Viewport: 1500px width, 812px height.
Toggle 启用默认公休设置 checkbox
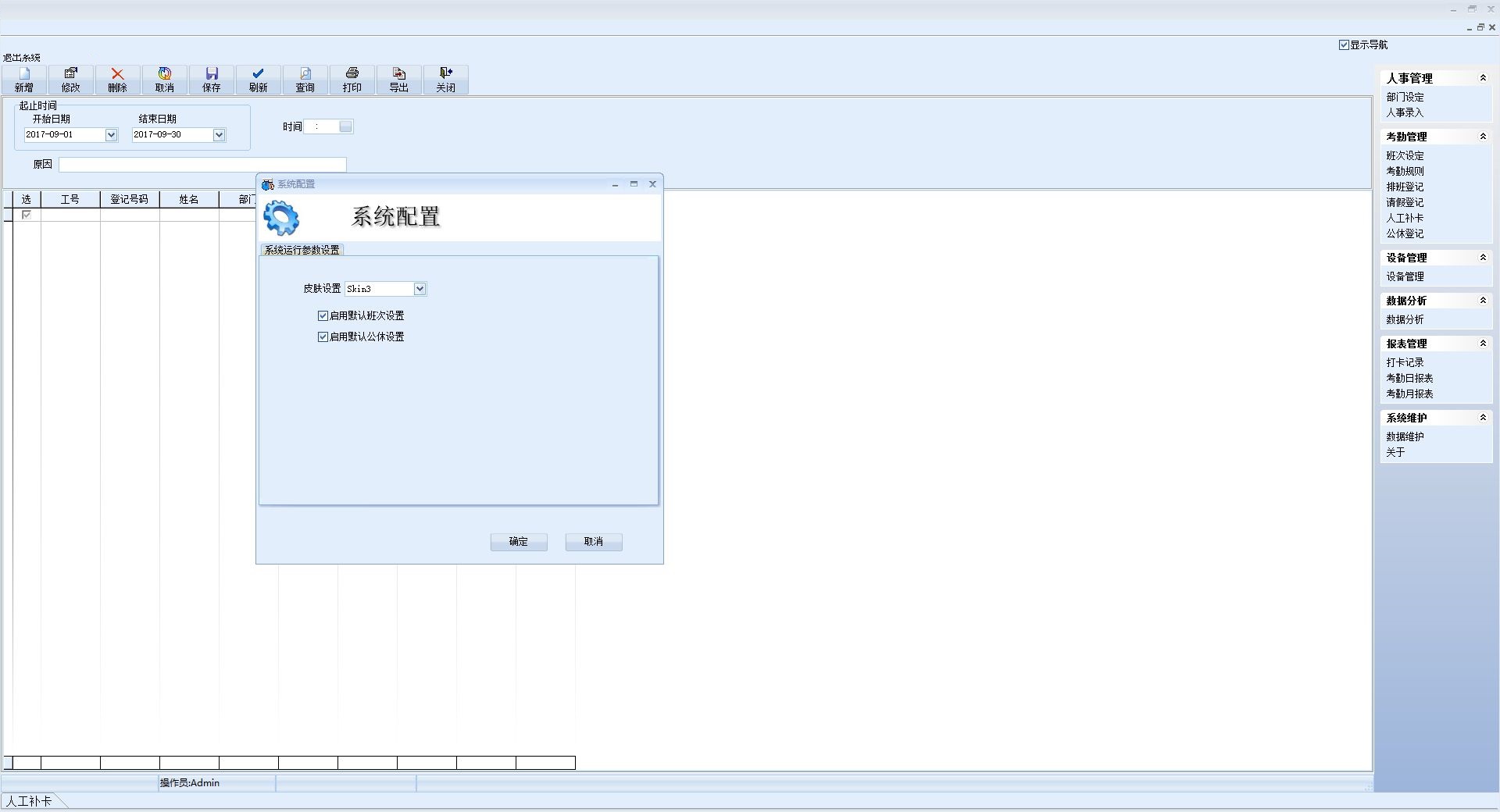click(323, 337)
